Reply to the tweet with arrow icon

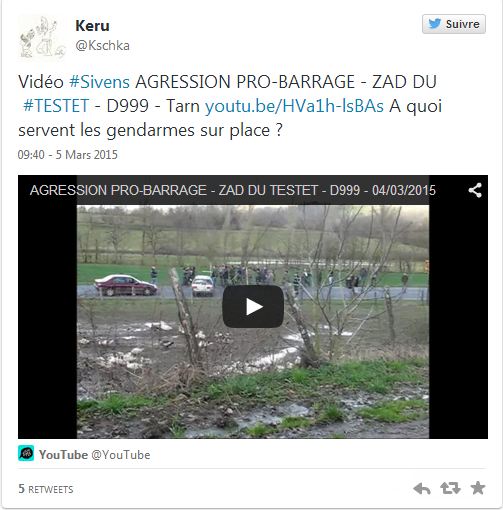tap(422, 489)
